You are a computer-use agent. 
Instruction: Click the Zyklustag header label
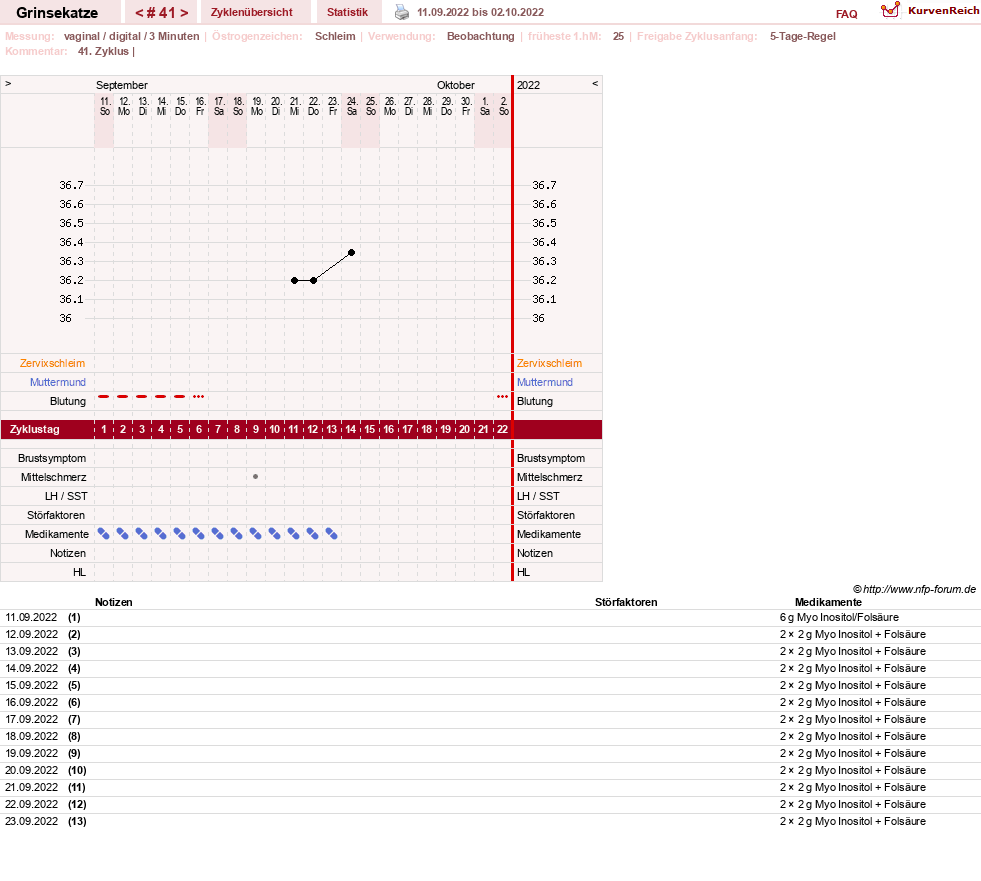(34, 429)
